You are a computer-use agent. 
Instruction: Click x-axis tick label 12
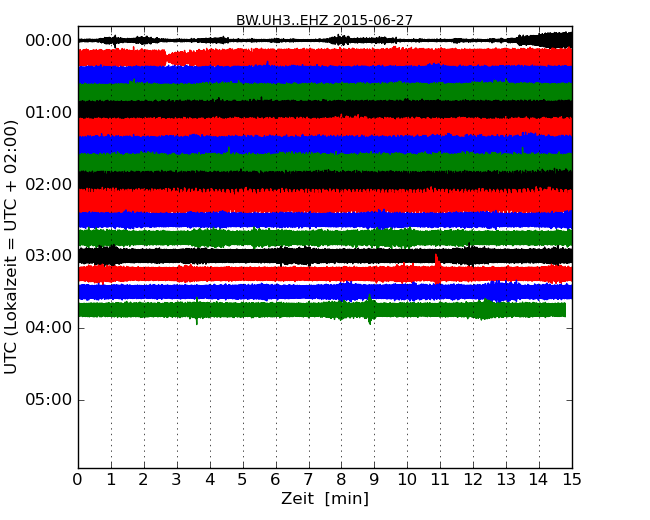(473, 480)
